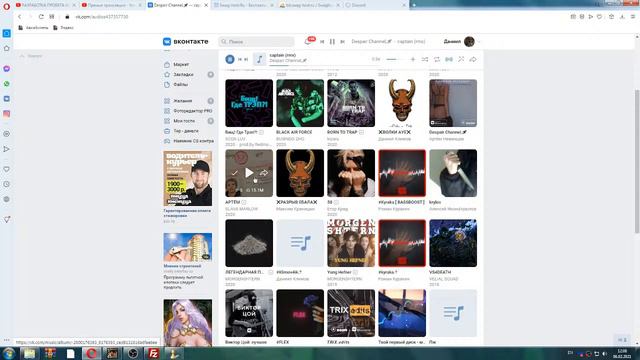
Task: Open the BORN TO TRAP album cover
Action: click(x=351, y=103)
